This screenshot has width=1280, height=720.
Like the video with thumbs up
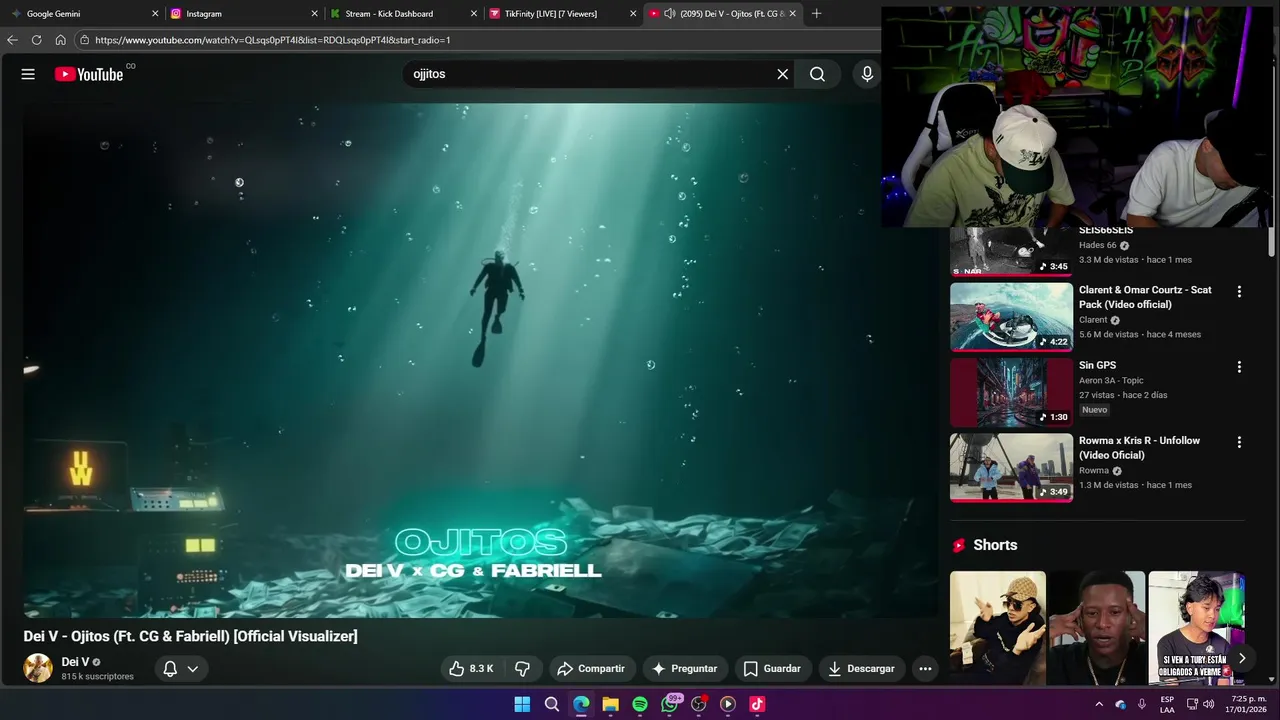click(471, 668)
